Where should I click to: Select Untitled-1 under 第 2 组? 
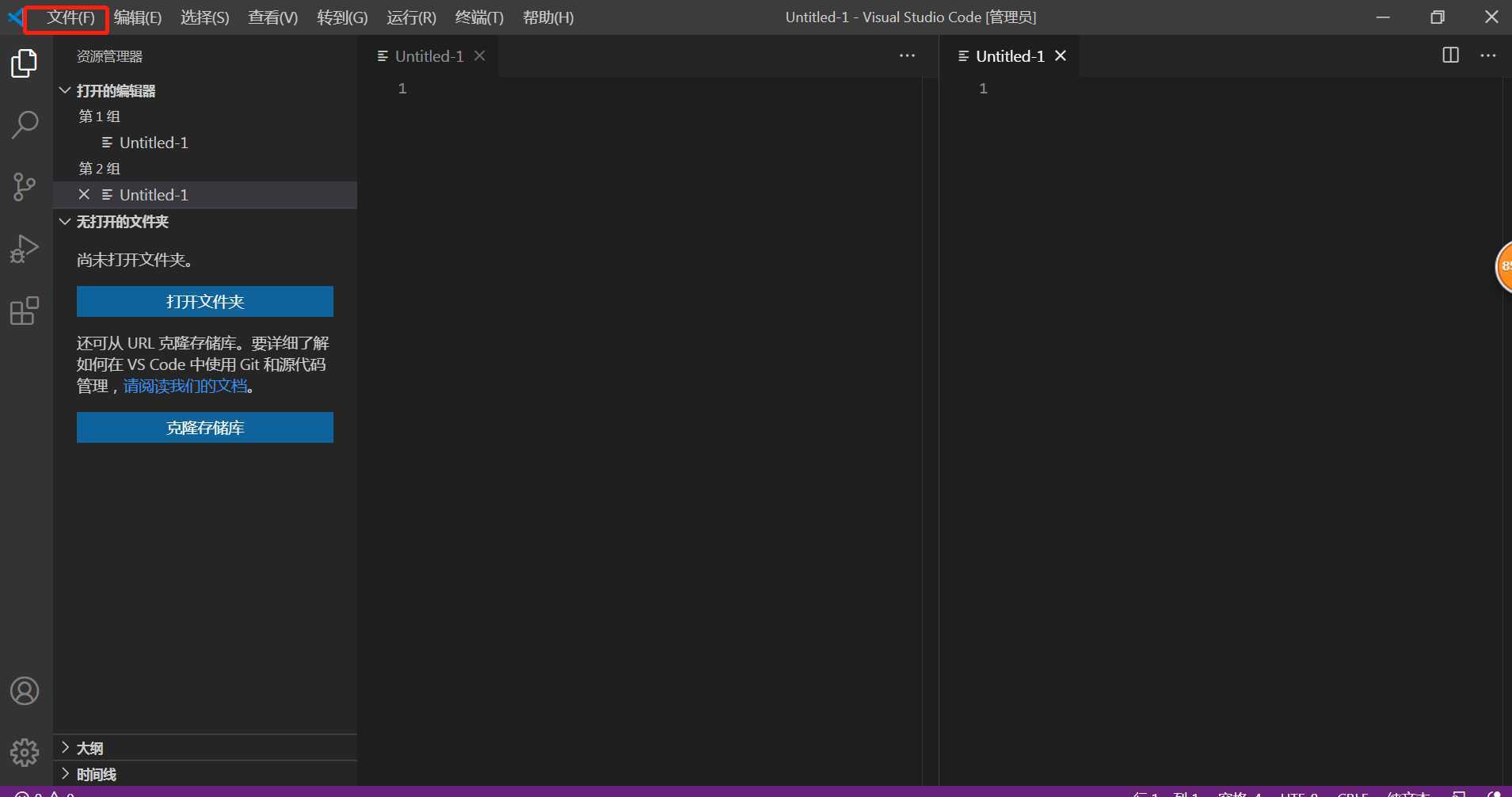pos(205,195)
